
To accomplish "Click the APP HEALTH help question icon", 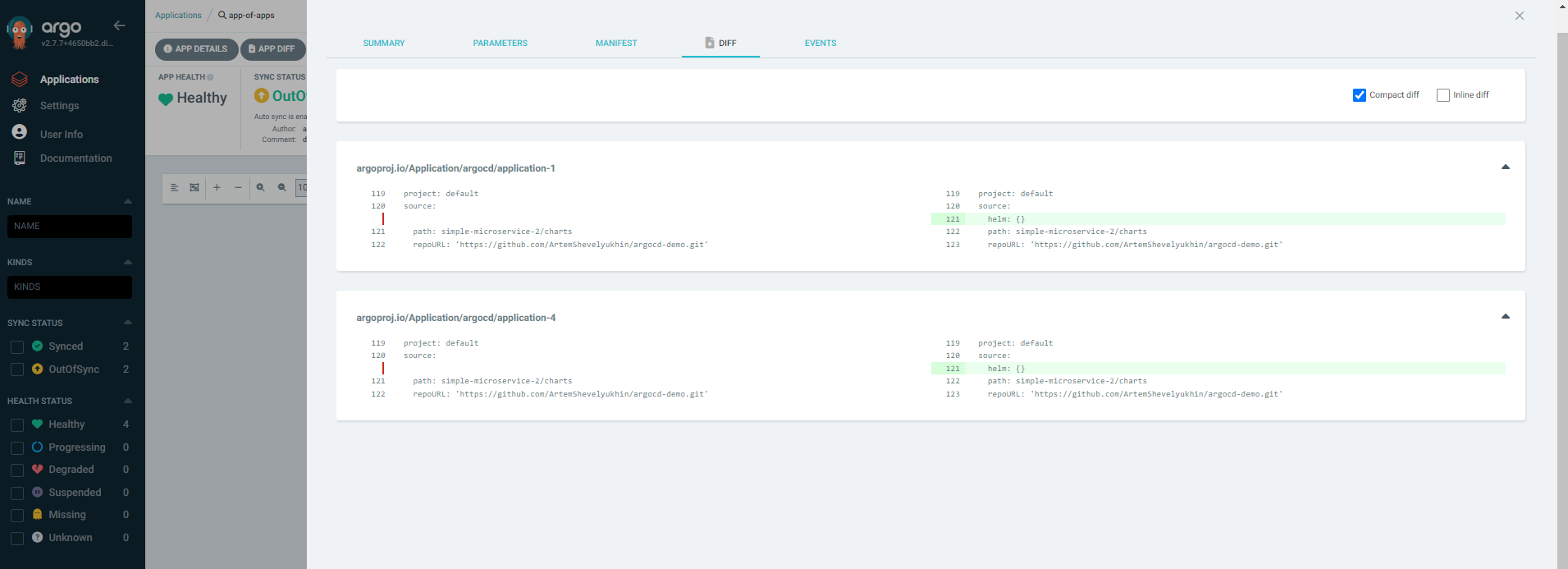I will pos(210,77).
